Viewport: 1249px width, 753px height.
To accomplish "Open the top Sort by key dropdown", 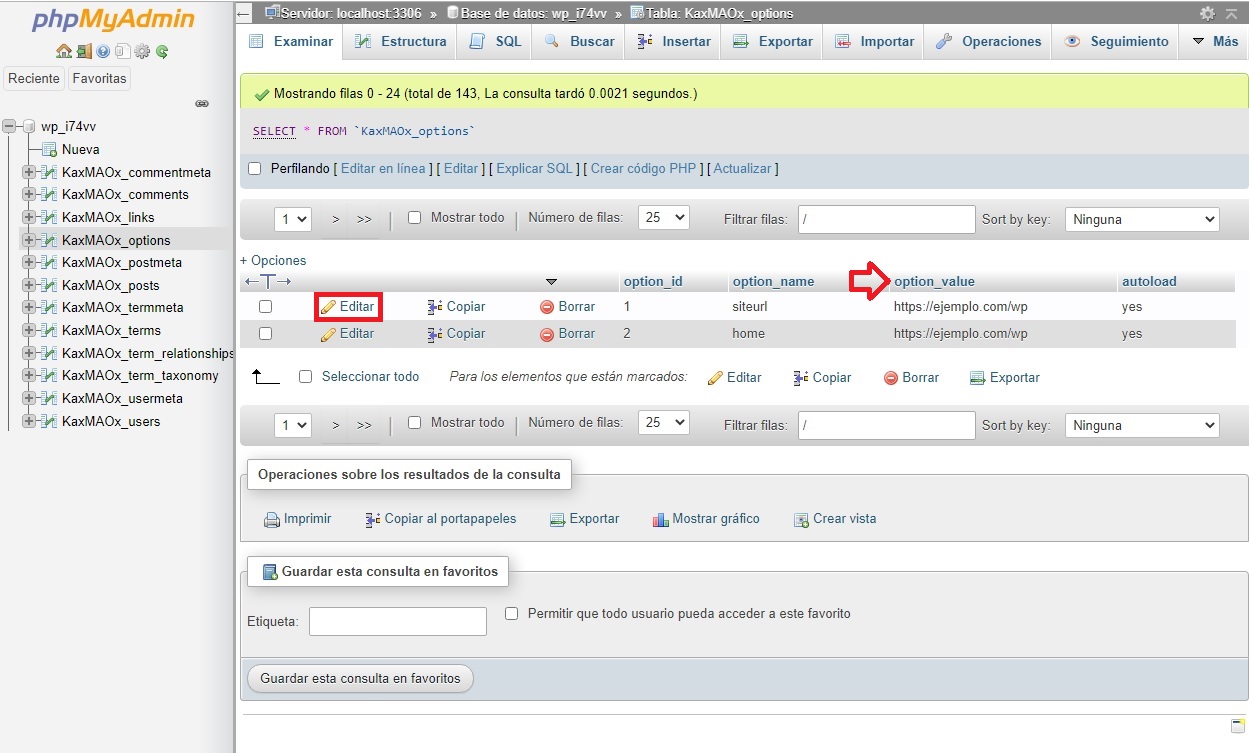I will click(x=1142, y=219).
